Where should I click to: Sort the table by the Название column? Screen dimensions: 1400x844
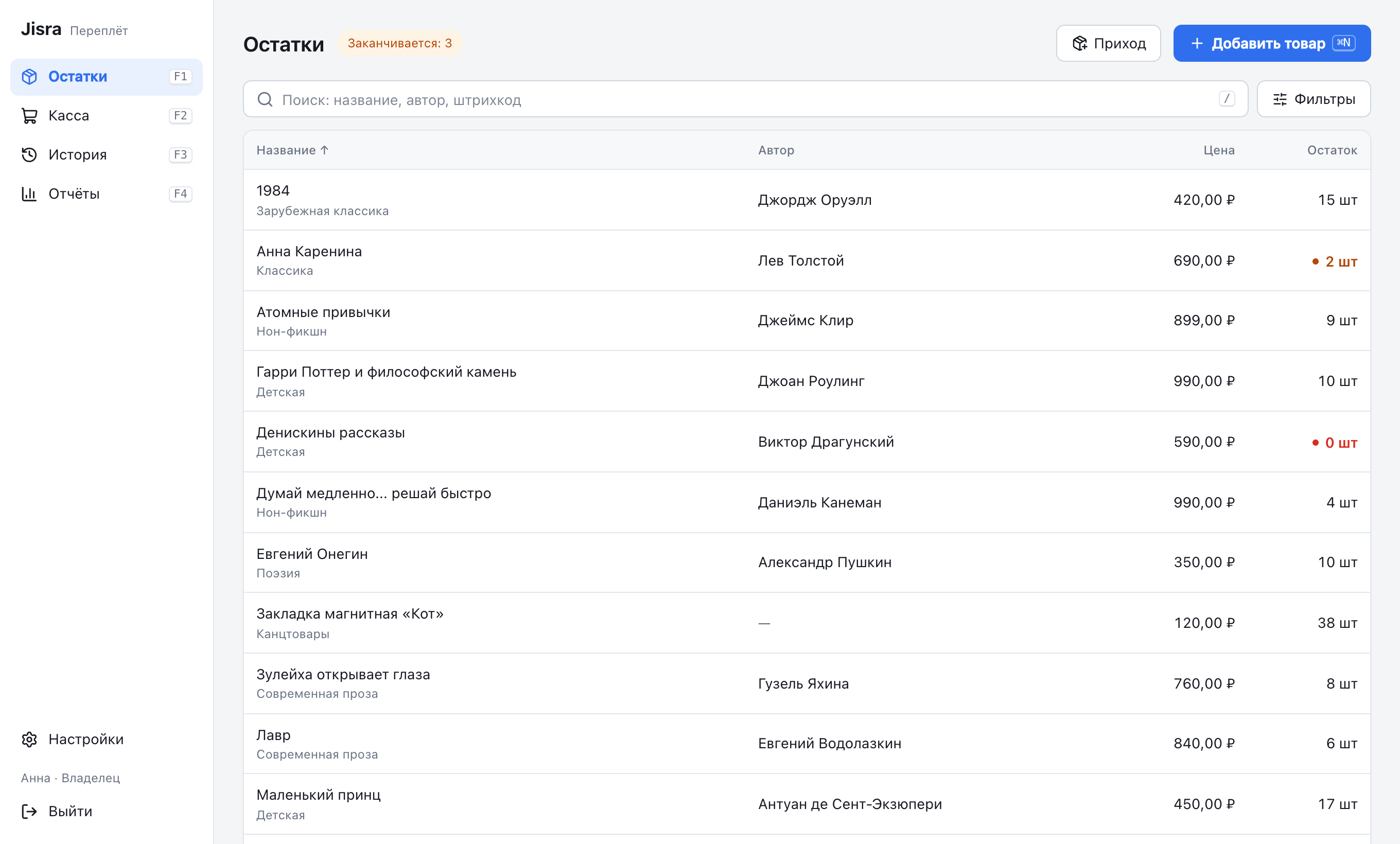293,150
